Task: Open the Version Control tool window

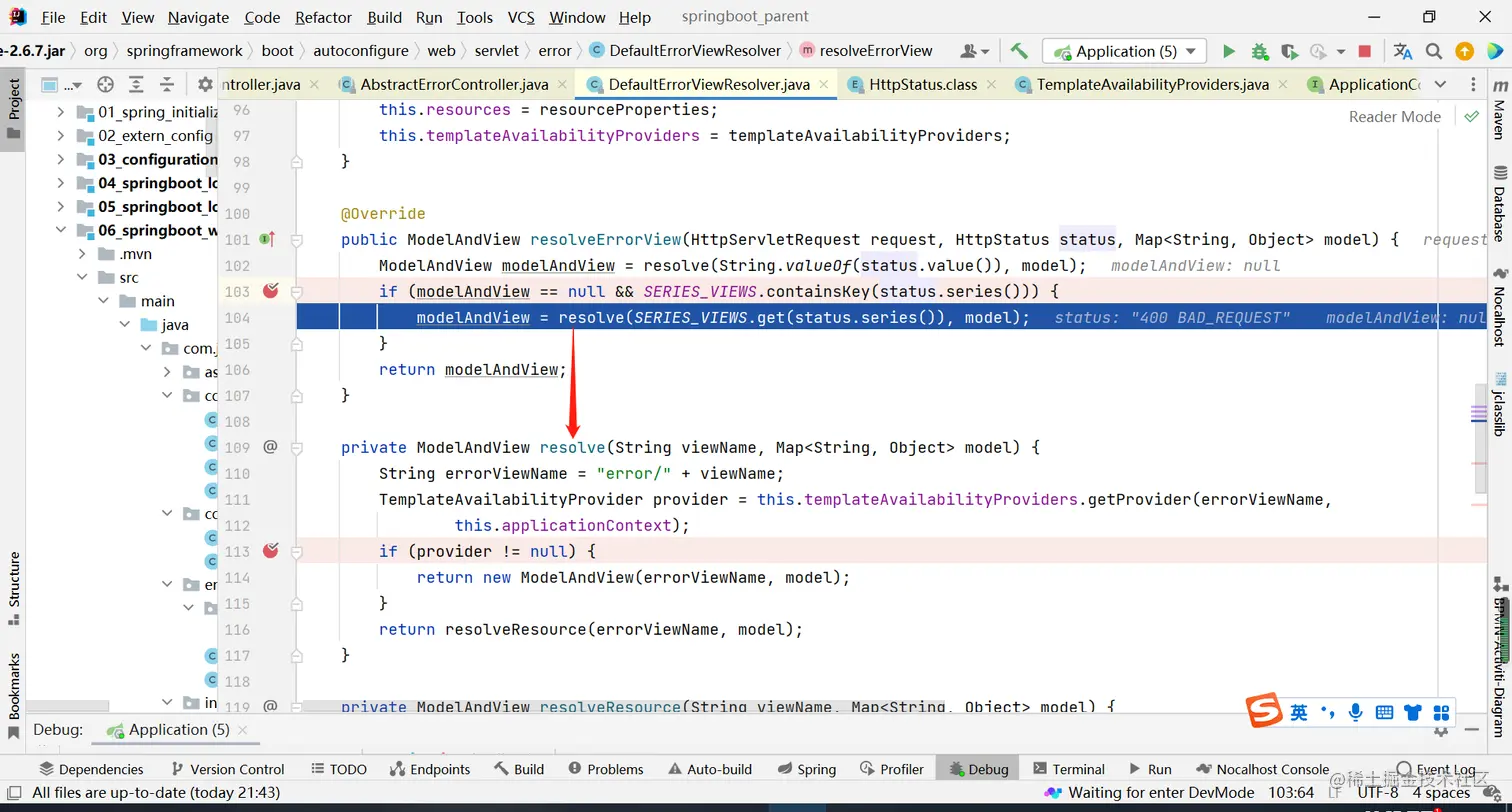Action: coord(228,769)
